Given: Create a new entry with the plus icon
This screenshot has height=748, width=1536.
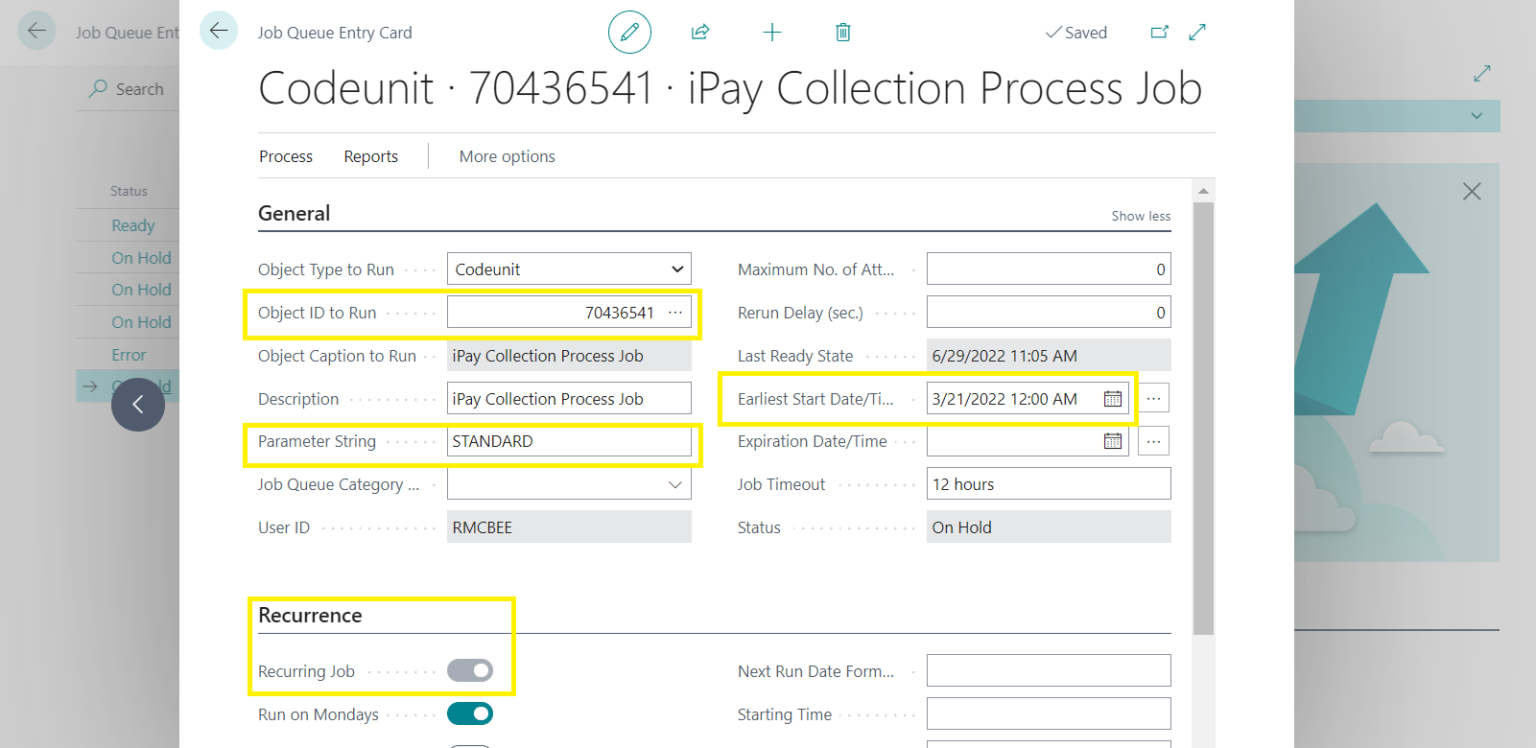Looking at the screenshot, I should click(x=772, y=31).
